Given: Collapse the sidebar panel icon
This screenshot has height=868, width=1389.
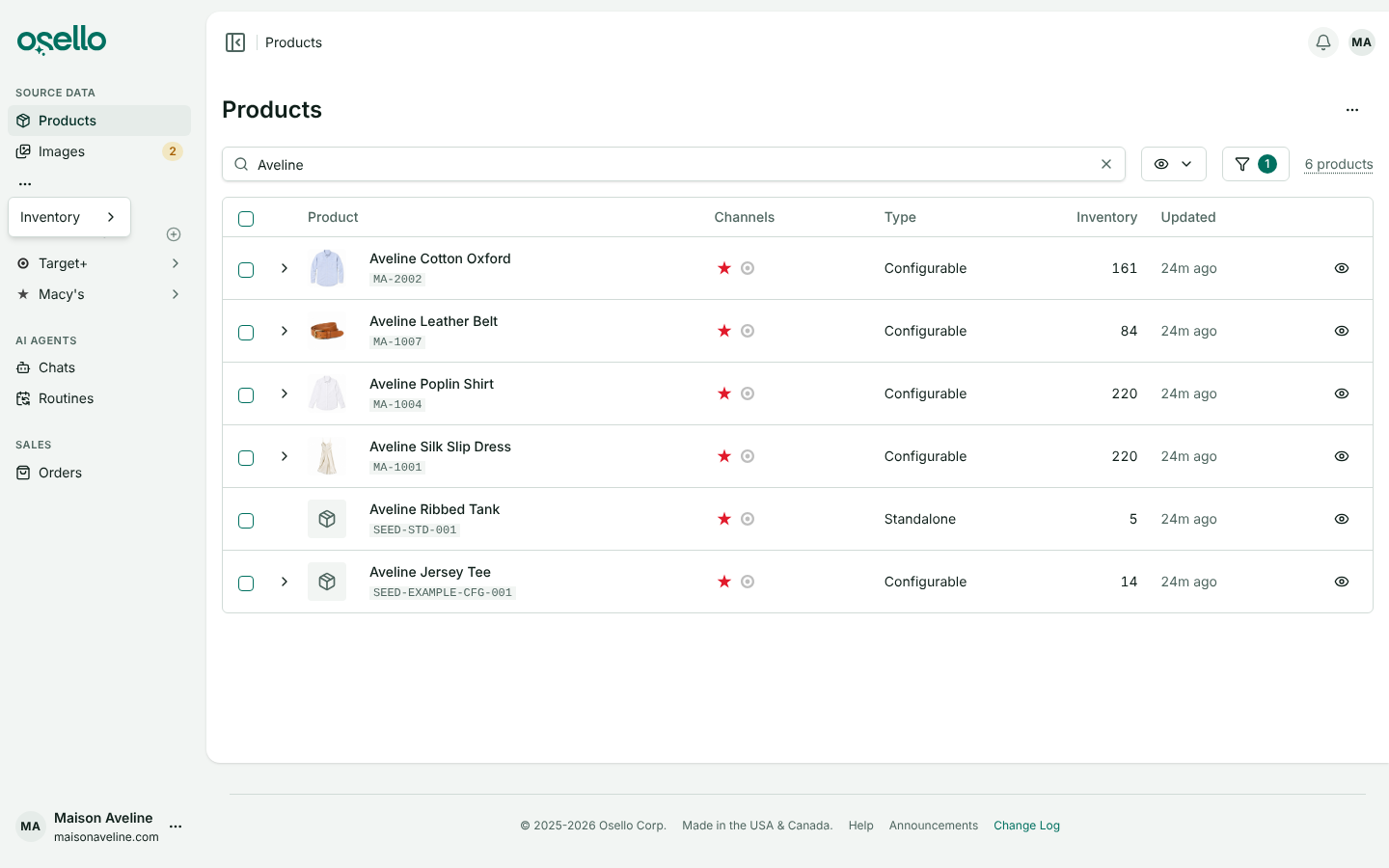Looking at the screenshot, I should coord(235,42).
